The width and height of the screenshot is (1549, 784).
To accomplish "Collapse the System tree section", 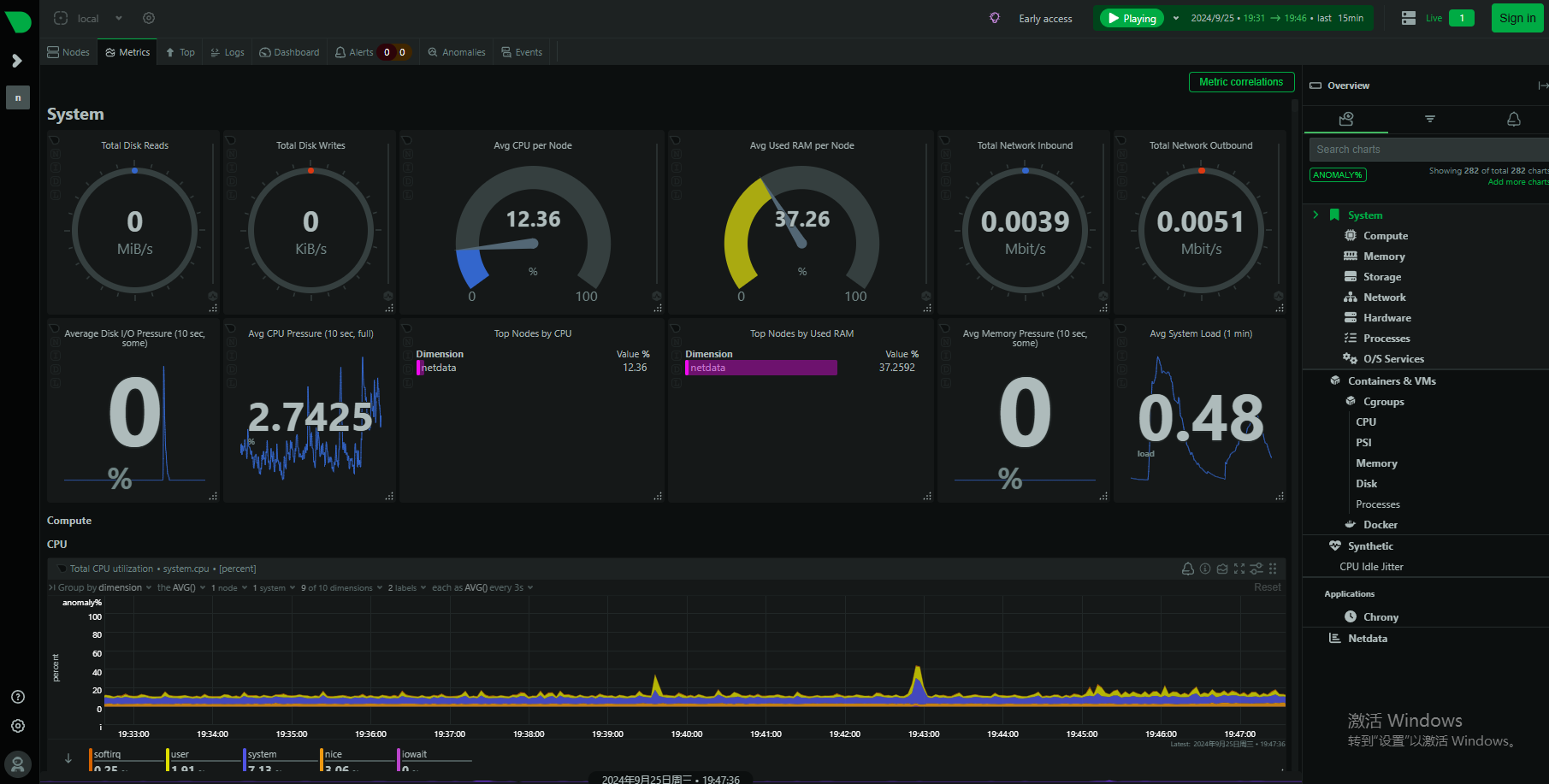I will pos(1315,215).
